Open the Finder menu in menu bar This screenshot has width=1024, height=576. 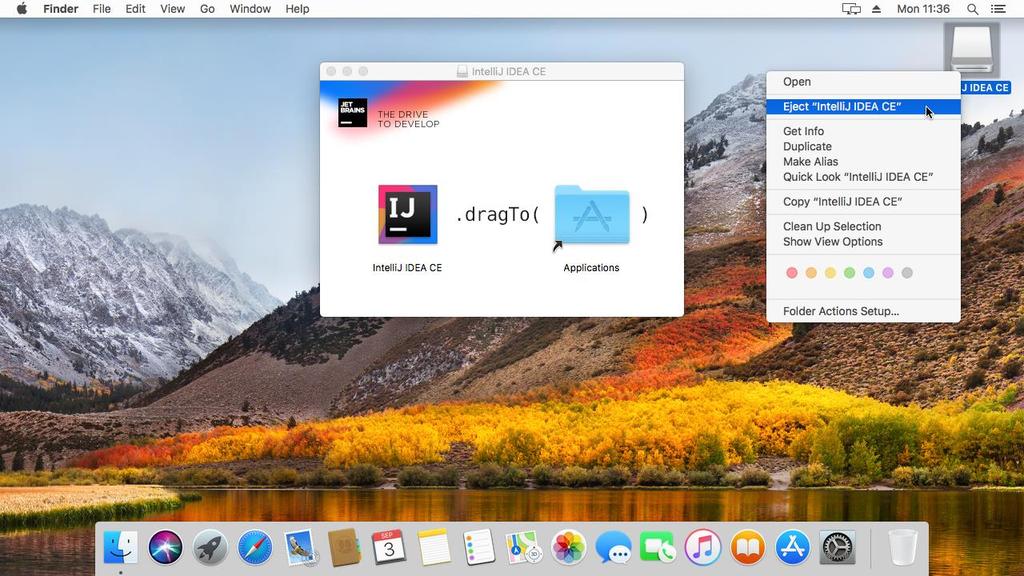[x=61, y=8]
